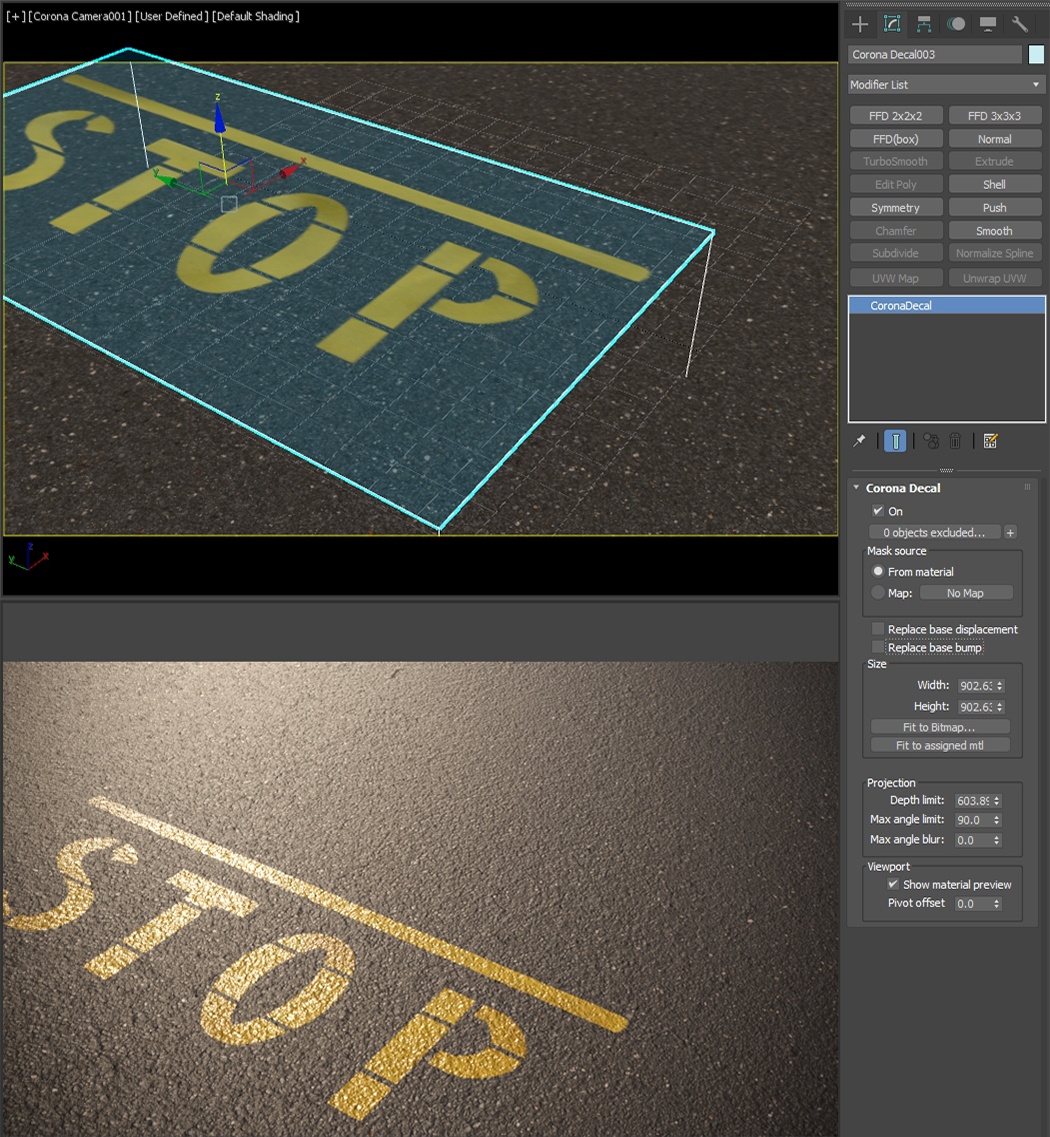Image resolution: width=1050 pixels, height=1137 pixels.
Task: Click the Max angle limit spinner
Action: 997,820
